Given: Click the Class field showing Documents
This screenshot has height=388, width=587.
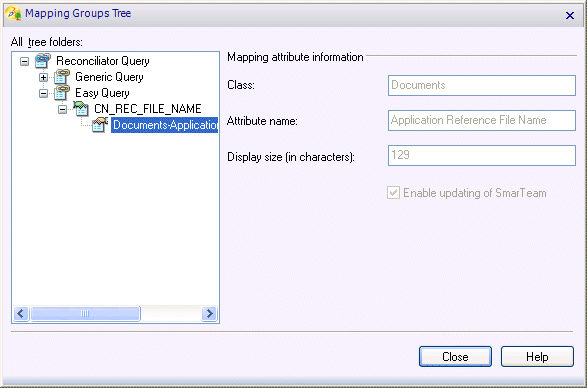Looking at the screenshot, I should pyautogui.click(x=482, y=85).
